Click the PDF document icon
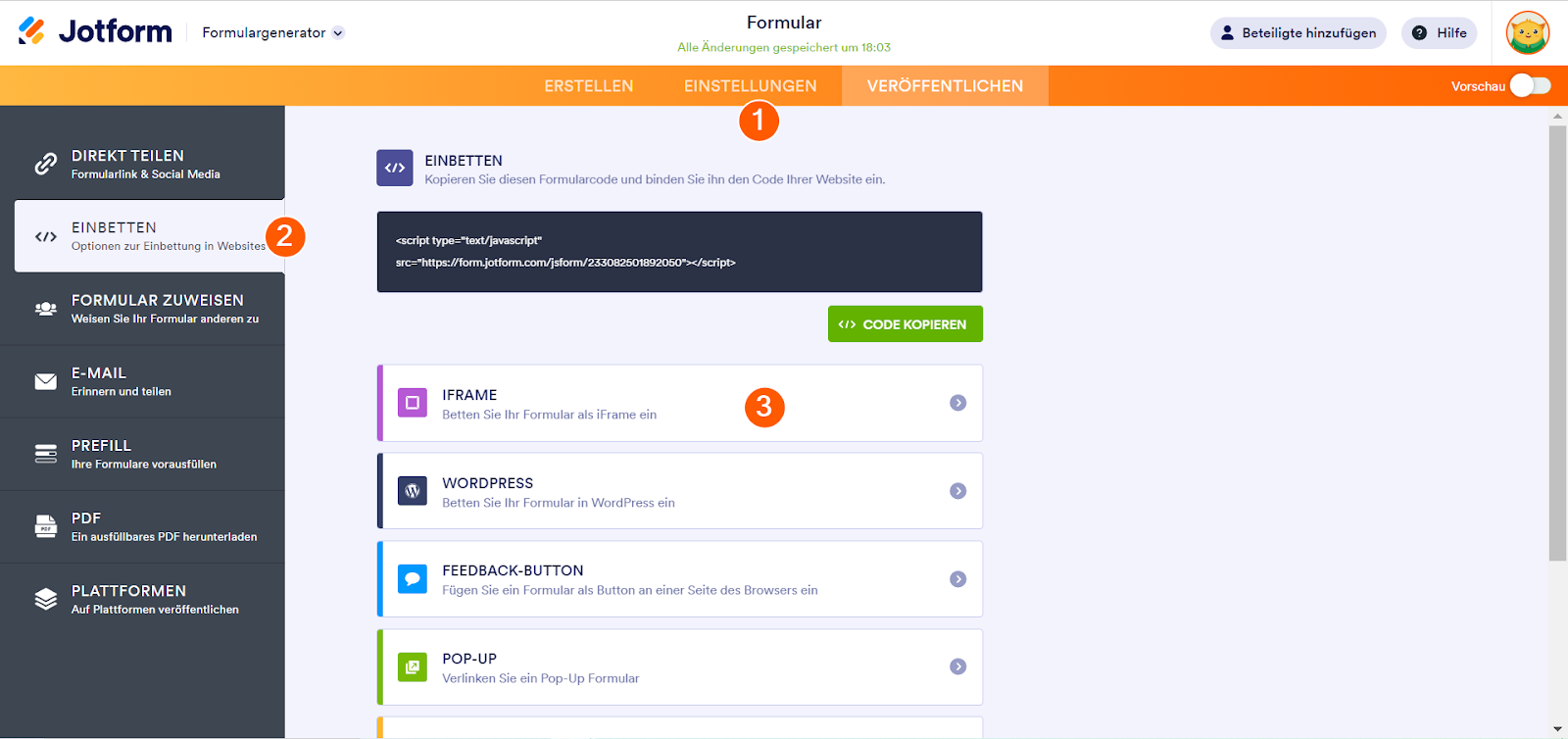This screenshot has height=739, width=1568. coord(45,526)
